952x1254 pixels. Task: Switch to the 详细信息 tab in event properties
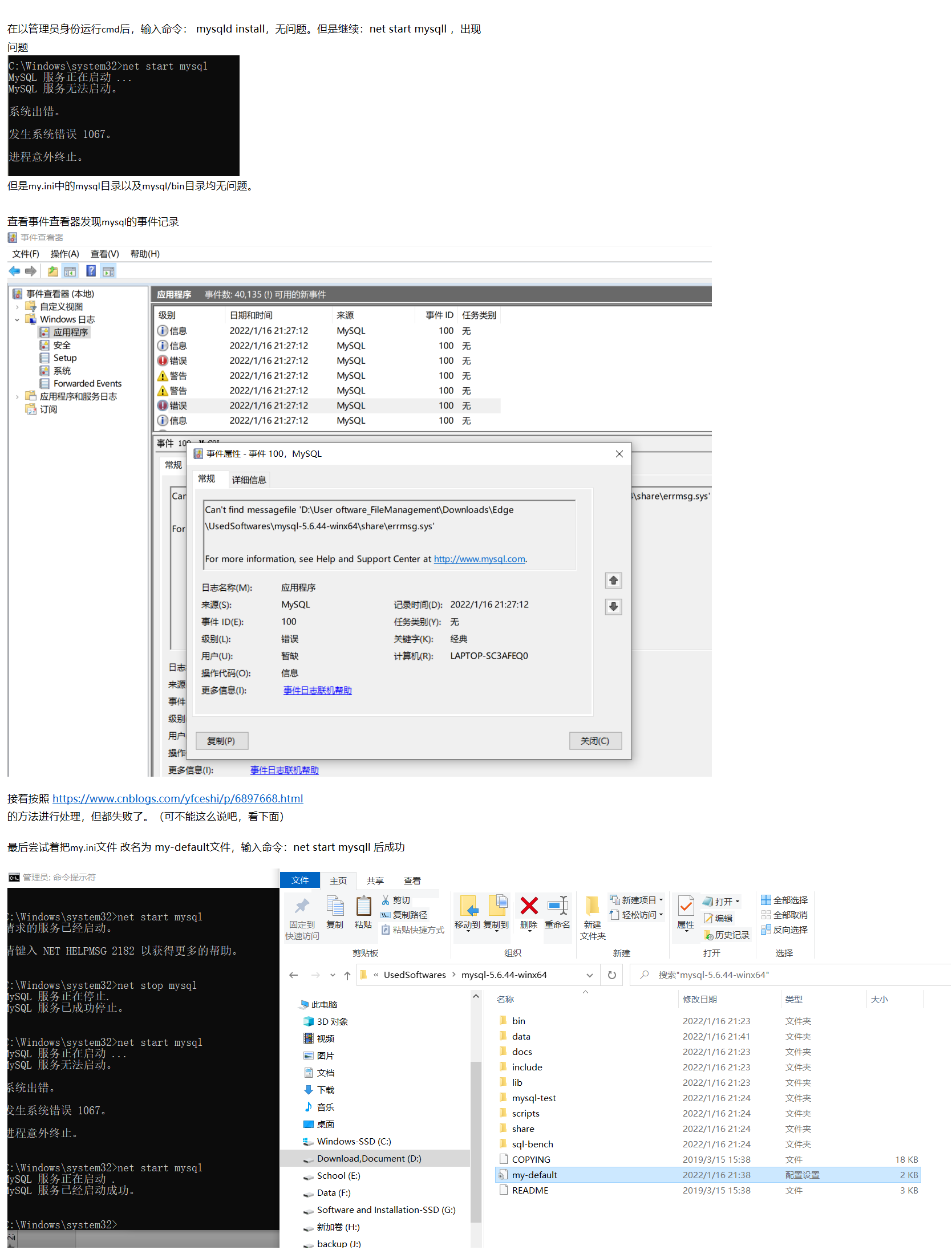click(x=249, y=480)
